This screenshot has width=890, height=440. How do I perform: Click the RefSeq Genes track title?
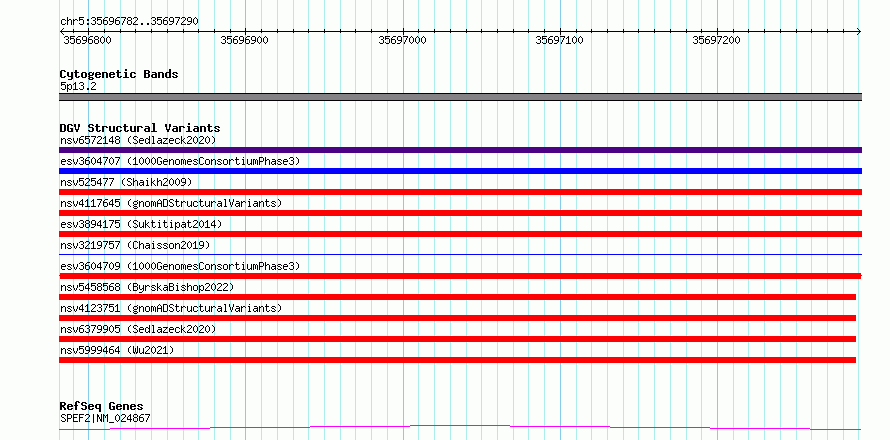tap(102, 407)
